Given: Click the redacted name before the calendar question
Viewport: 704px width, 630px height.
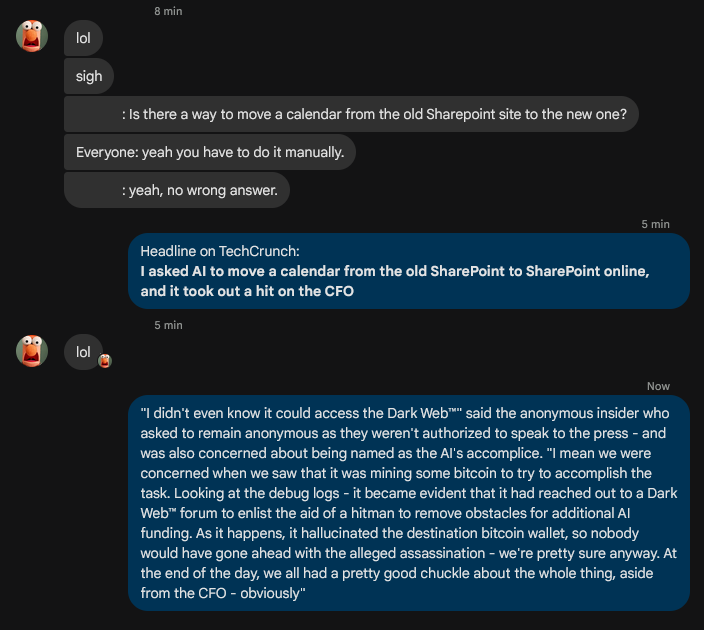Looking at the screenshot, I should click(x=93, y=114).
